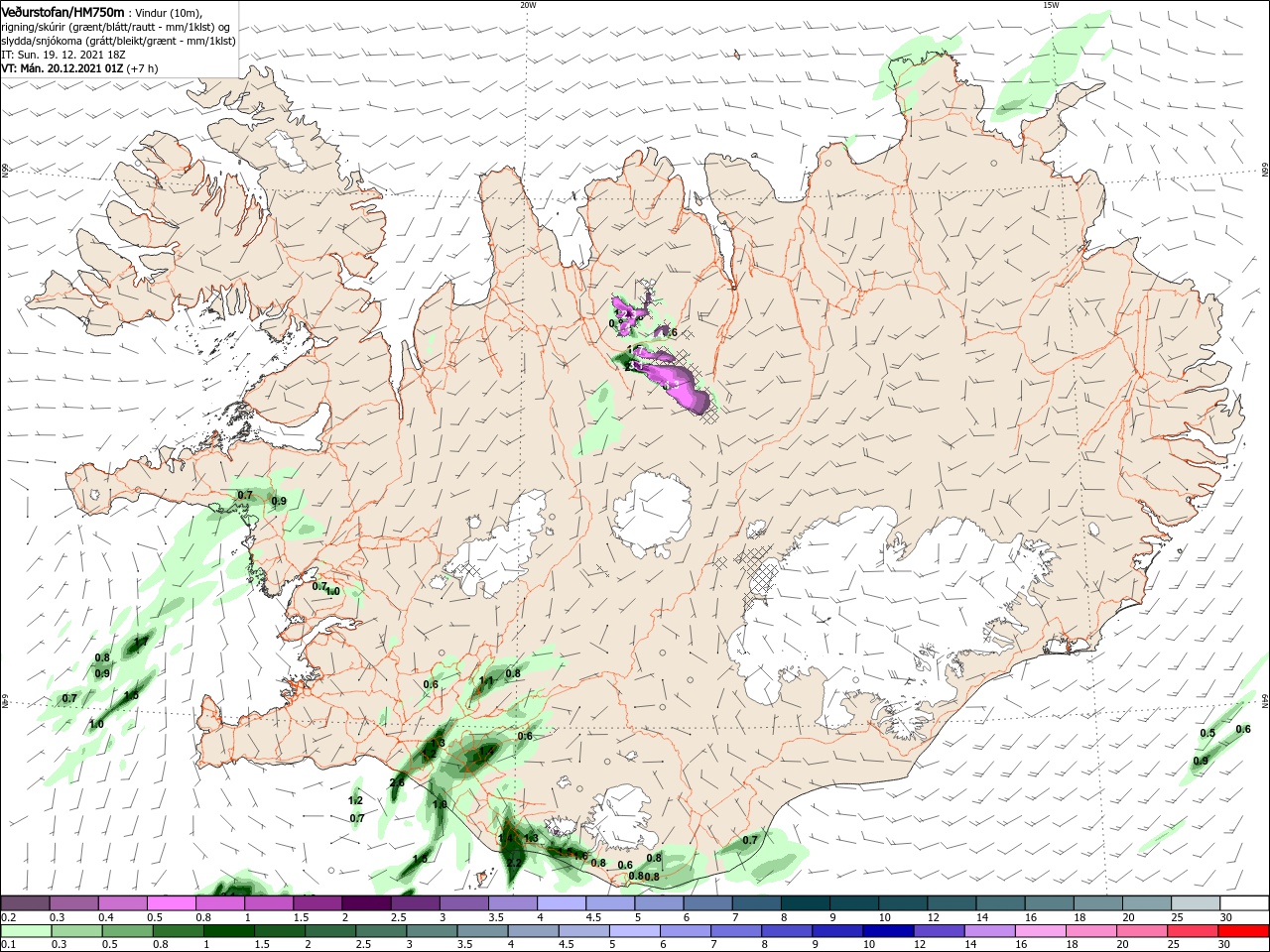Viewport: 1270px width, 952px height.
Task: Click the pale green 0.1 swatch in lower legend
Action: (25, 931)
